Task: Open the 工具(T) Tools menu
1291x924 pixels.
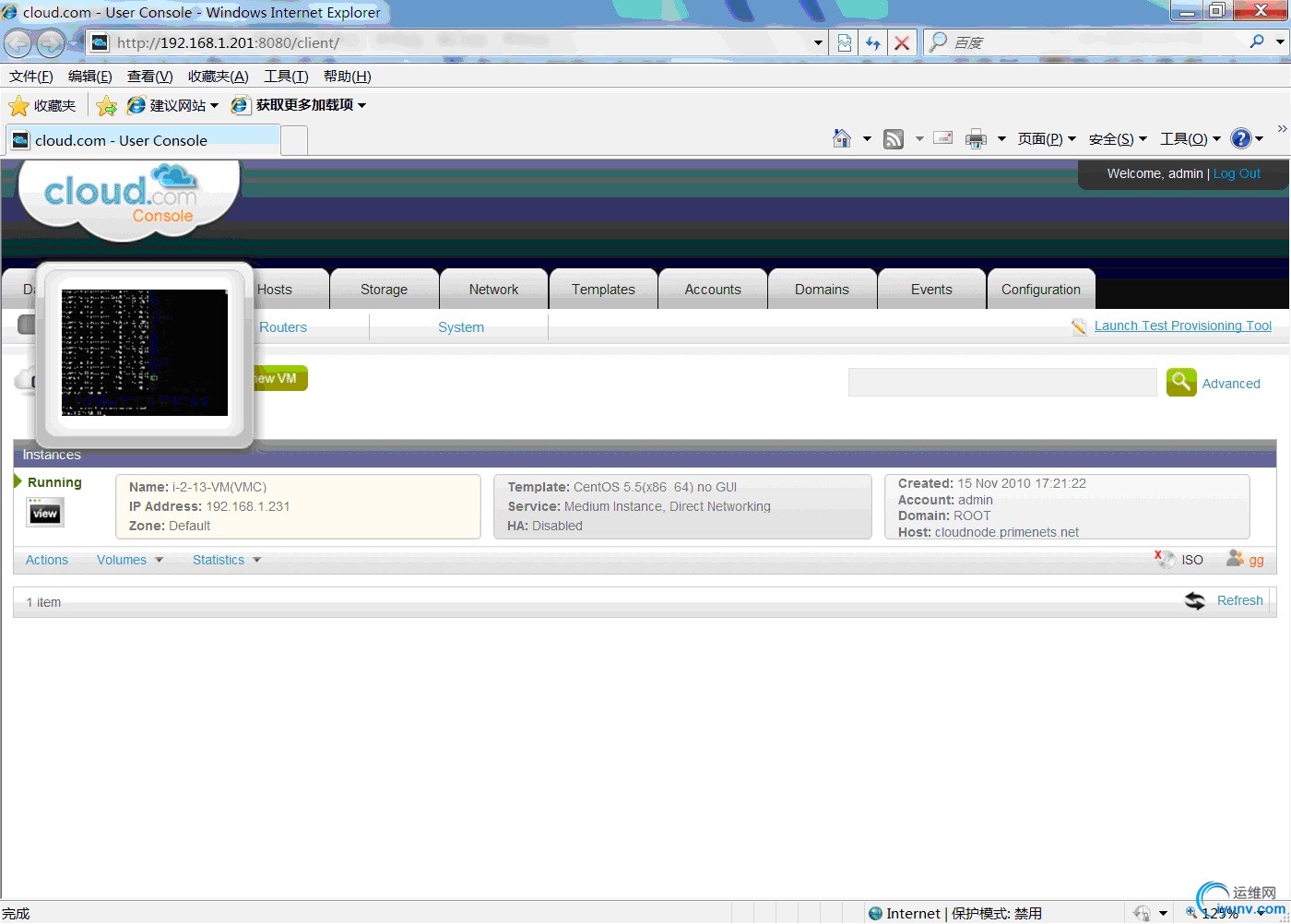Action: 286,77
